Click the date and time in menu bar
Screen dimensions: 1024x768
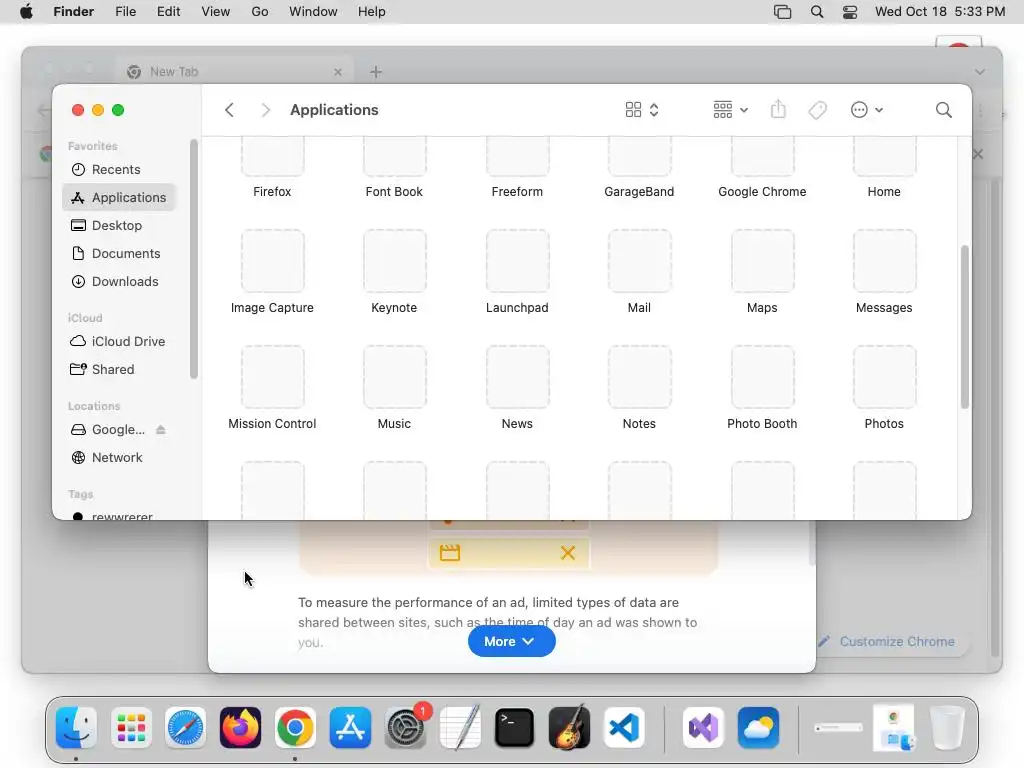tap(940, 12)
